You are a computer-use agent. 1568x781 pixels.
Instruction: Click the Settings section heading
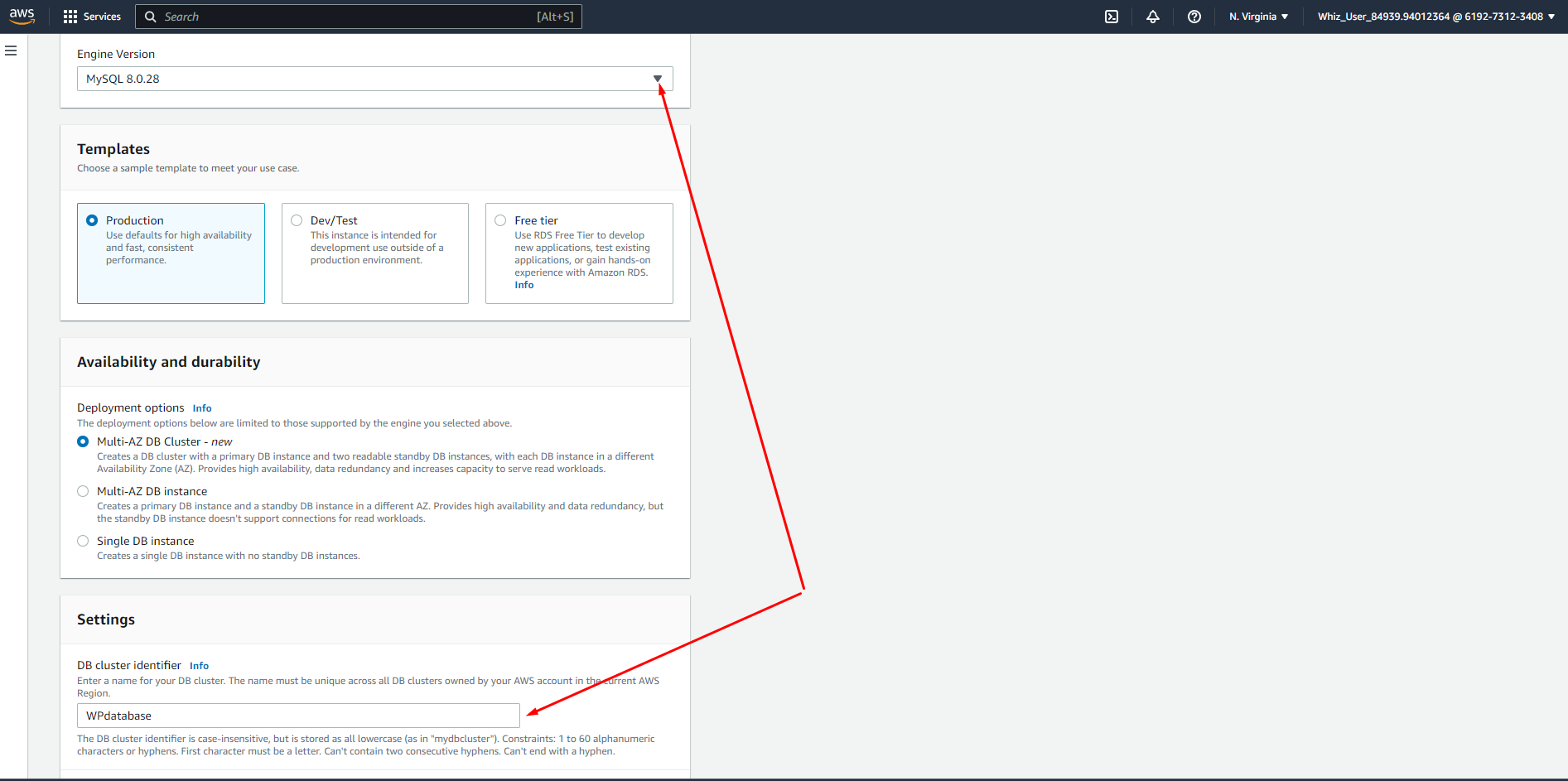[106, 619]
